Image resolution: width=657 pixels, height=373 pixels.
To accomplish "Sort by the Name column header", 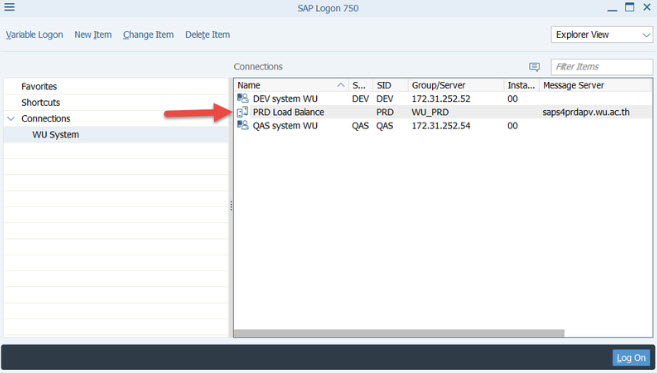I will pyautogui.click(x=249, y=85).
